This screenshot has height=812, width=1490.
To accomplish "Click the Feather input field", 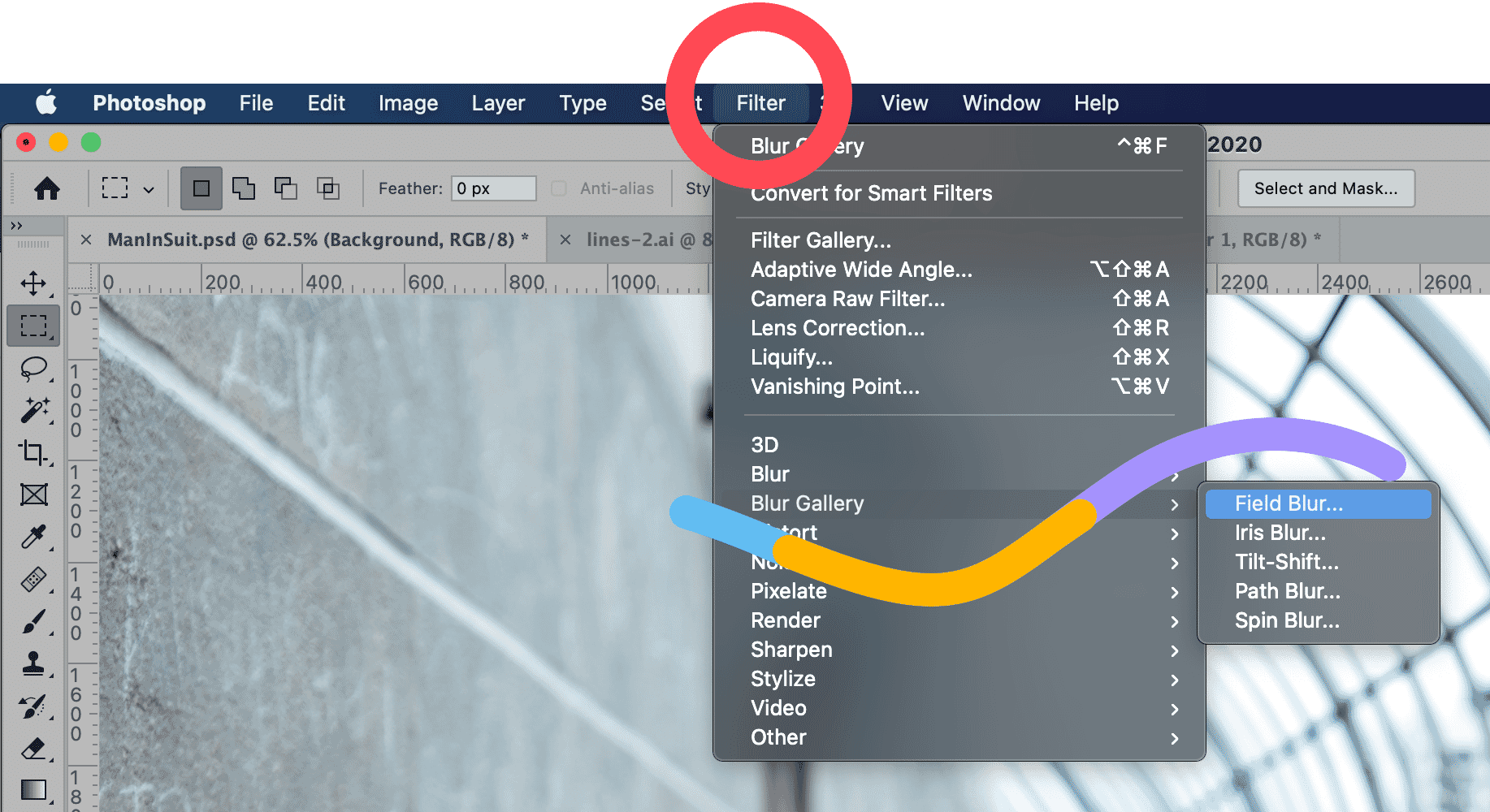I will coord(493,188).
